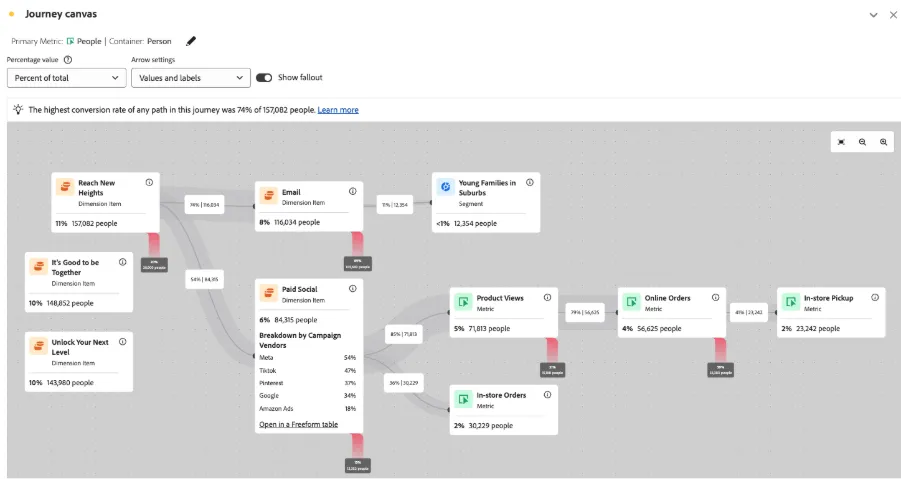Image resolution: width=901 pixels, height=480 pixels.
Task: Click the Breakdown by Campaign Vendors heading
Action: (x=300, y=340)
